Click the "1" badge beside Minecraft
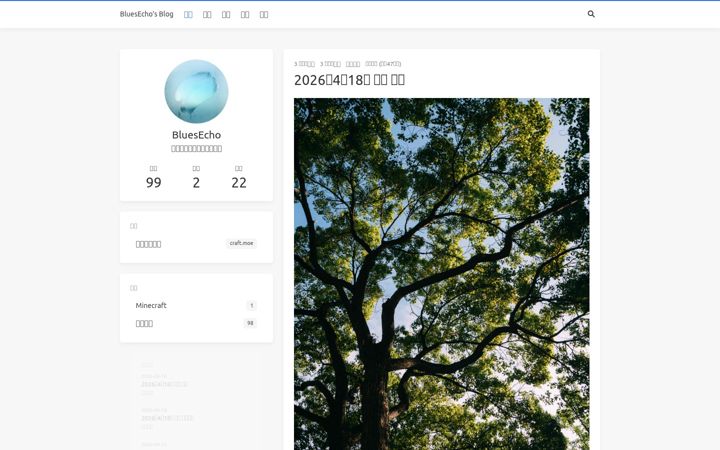 [251, 305]
